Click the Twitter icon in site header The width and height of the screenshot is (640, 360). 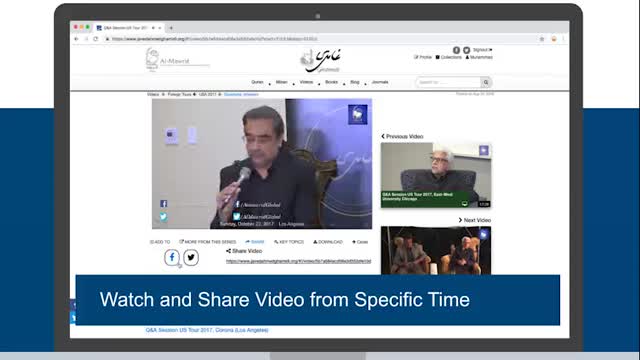[467, 50]
